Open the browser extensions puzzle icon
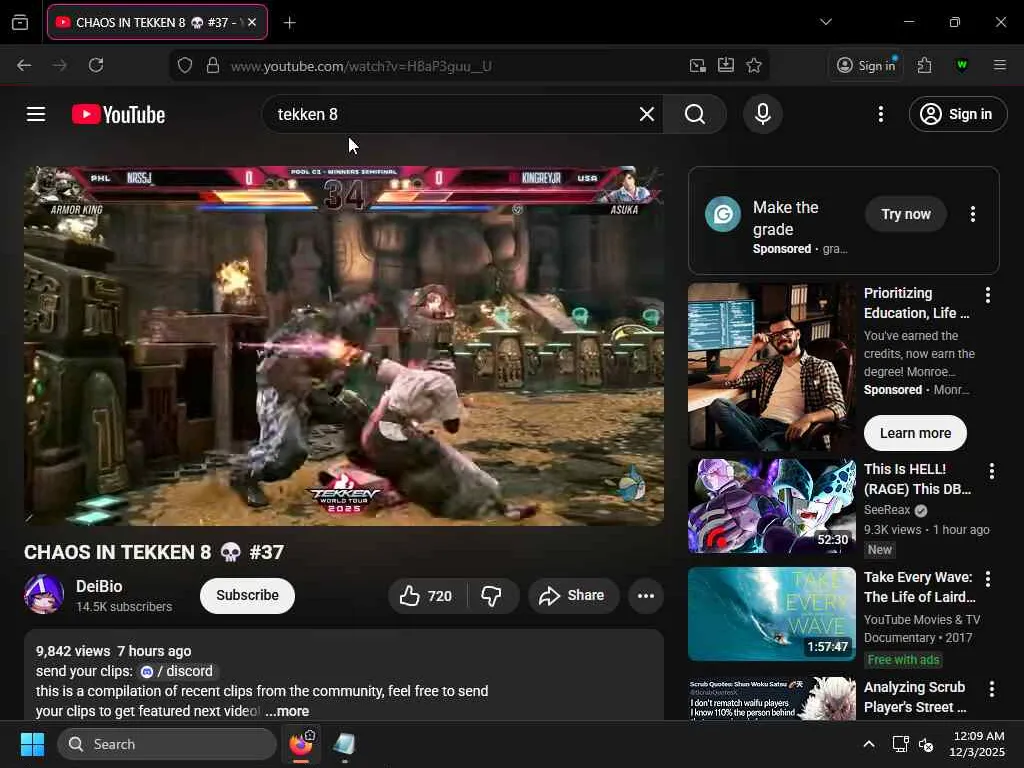Viewport: 1024px width, 768px height. coord(924,65)
